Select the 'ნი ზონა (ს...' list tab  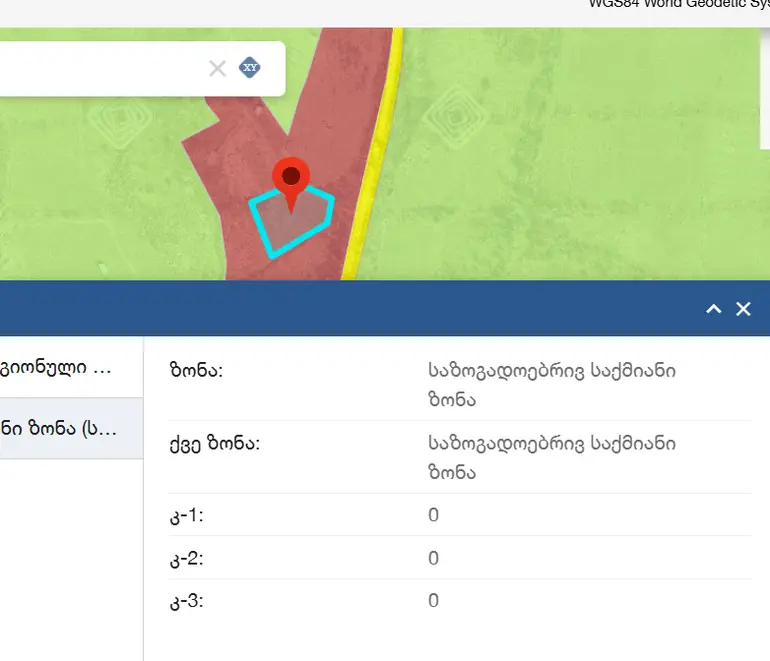point(71,429)
